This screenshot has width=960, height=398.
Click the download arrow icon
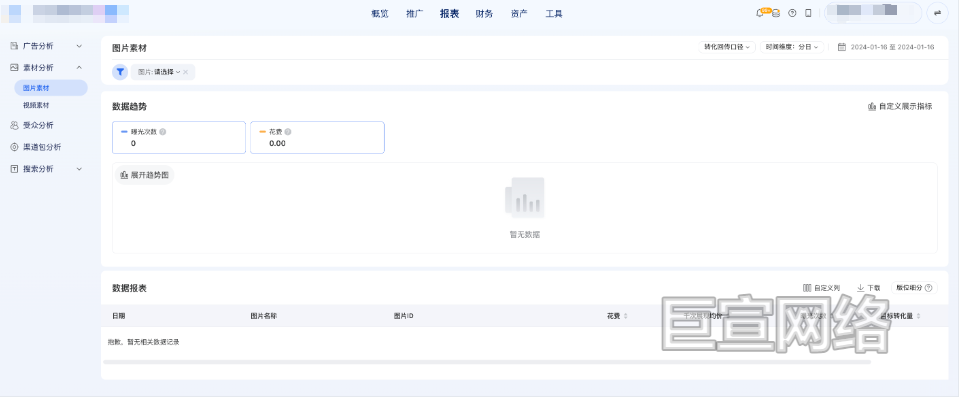860,288
